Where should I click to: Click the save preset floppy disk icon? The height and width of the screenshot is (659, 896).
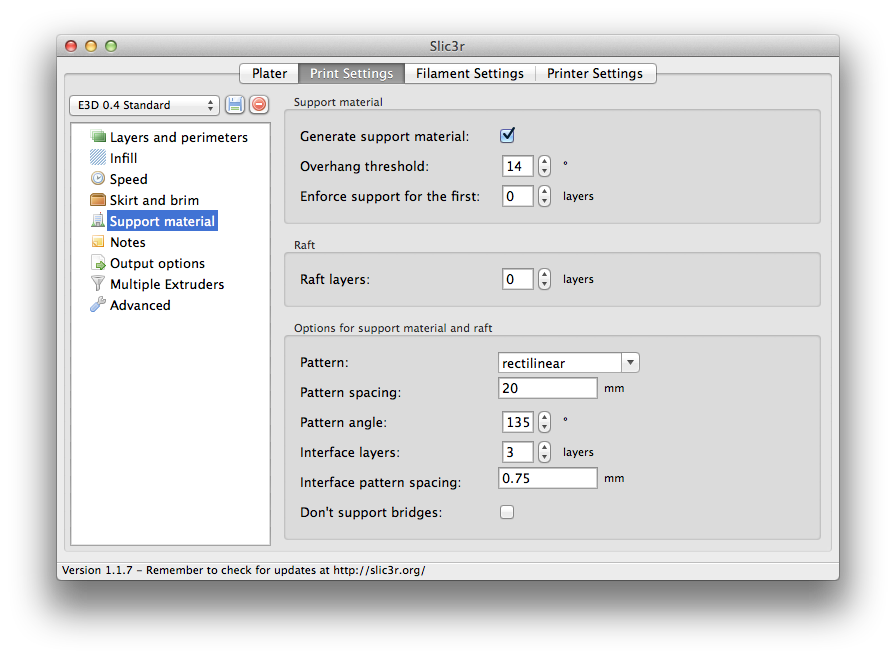(x=235, y=105)
